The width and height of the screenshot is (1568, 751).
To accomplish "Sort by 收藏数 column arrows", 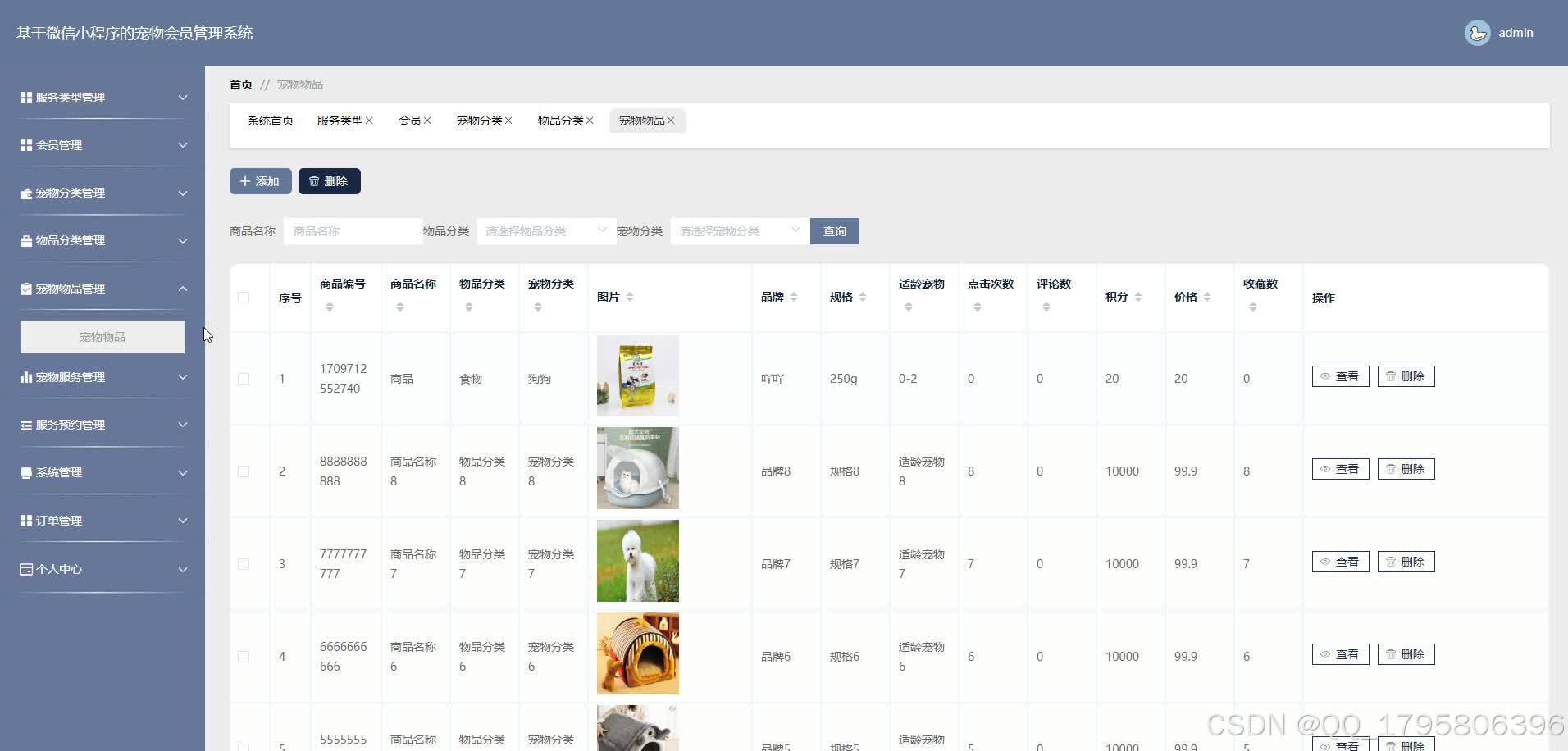I will (1253, 307).
